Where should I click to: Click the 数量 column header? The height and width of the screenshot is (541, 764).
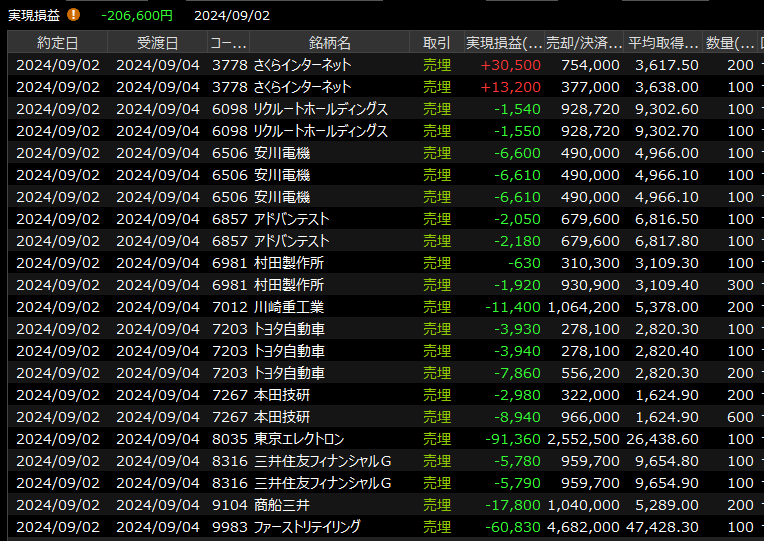[x=731, y=43]
